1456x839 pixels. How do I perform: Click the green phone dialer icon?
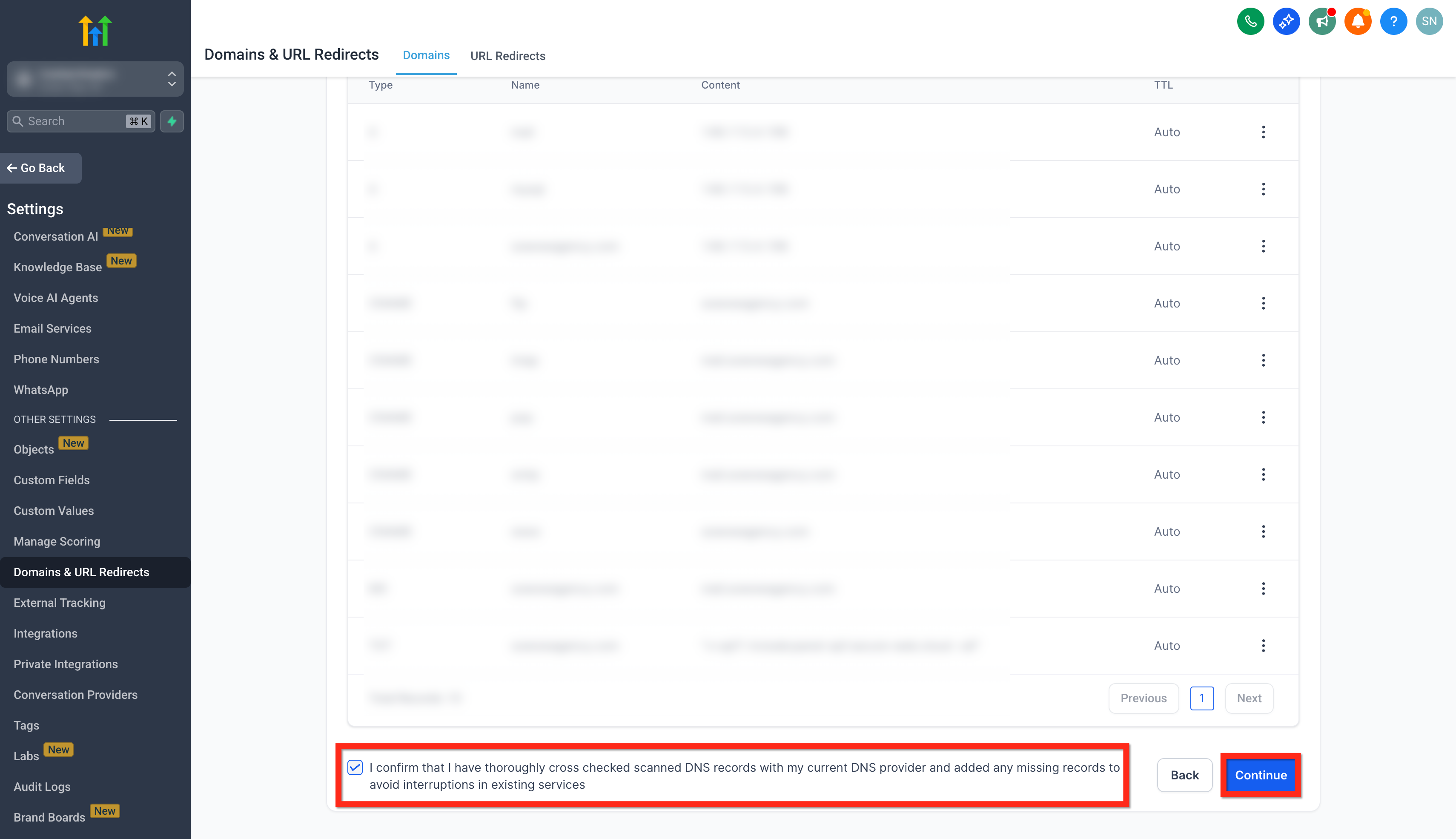click(1250, 21)
